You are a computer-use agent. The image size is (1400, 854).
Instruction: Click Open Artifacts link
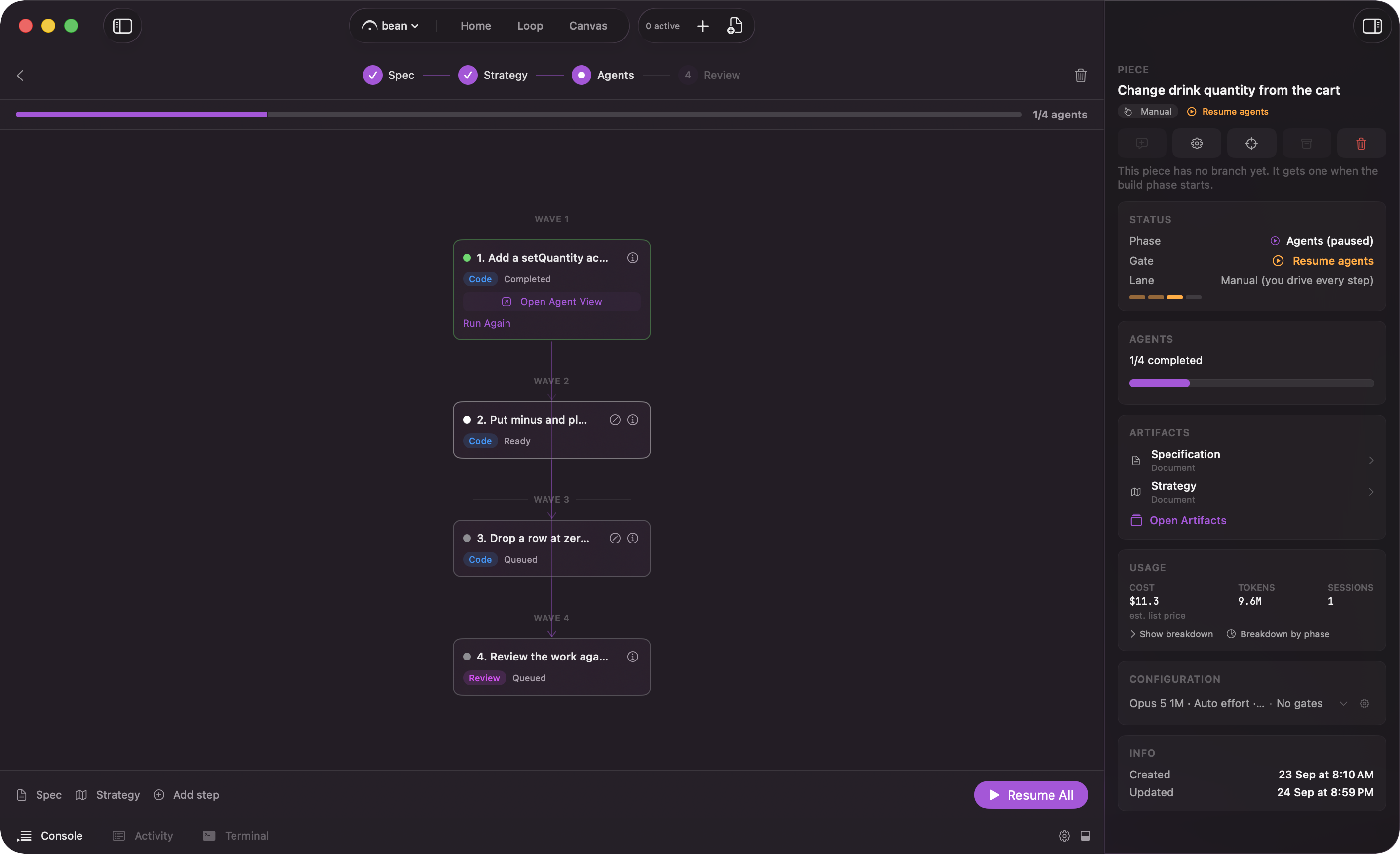pos(1178,520)
